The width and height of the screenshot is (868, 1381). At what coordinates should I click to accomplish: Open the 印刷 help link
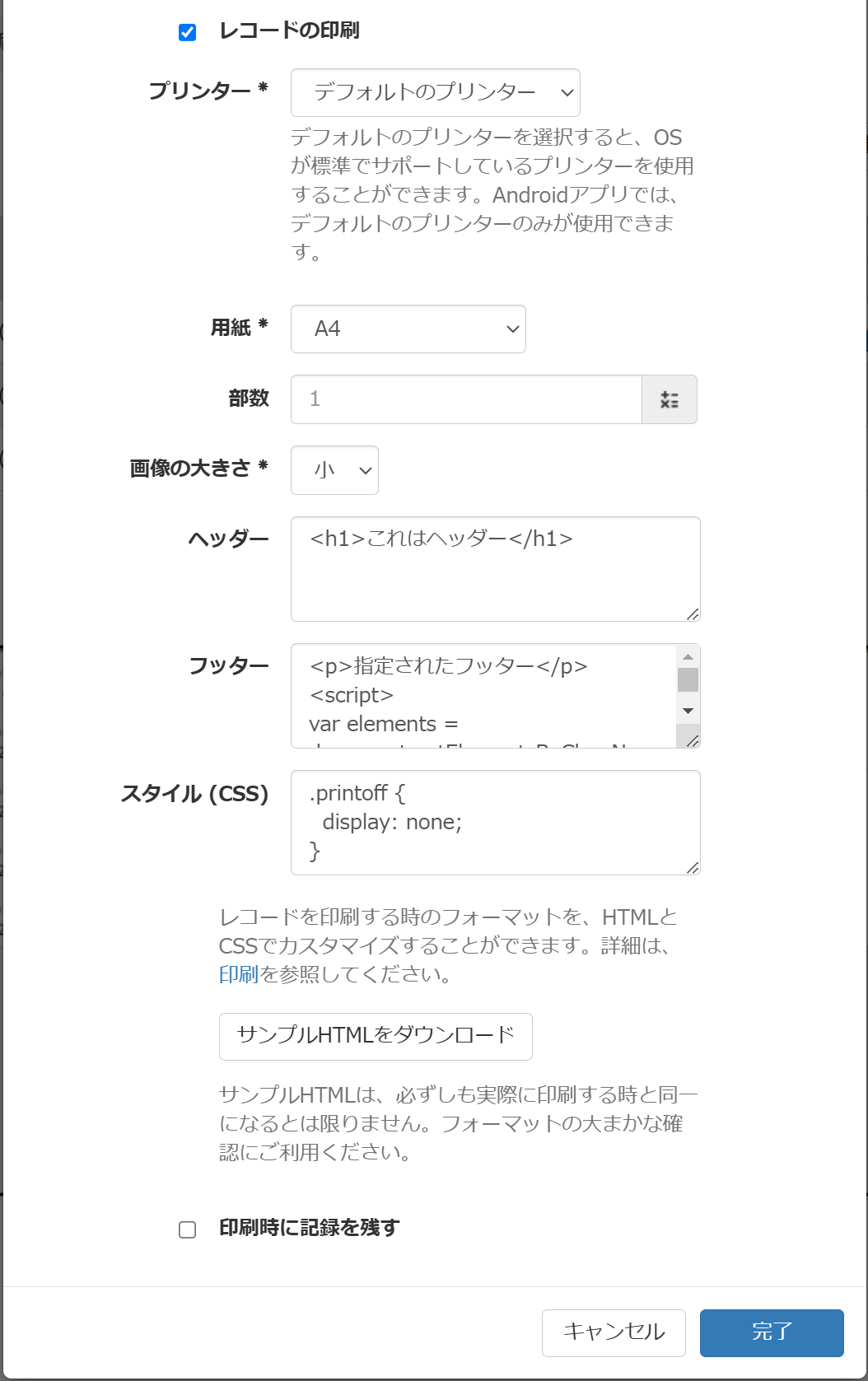click(239, 974)
